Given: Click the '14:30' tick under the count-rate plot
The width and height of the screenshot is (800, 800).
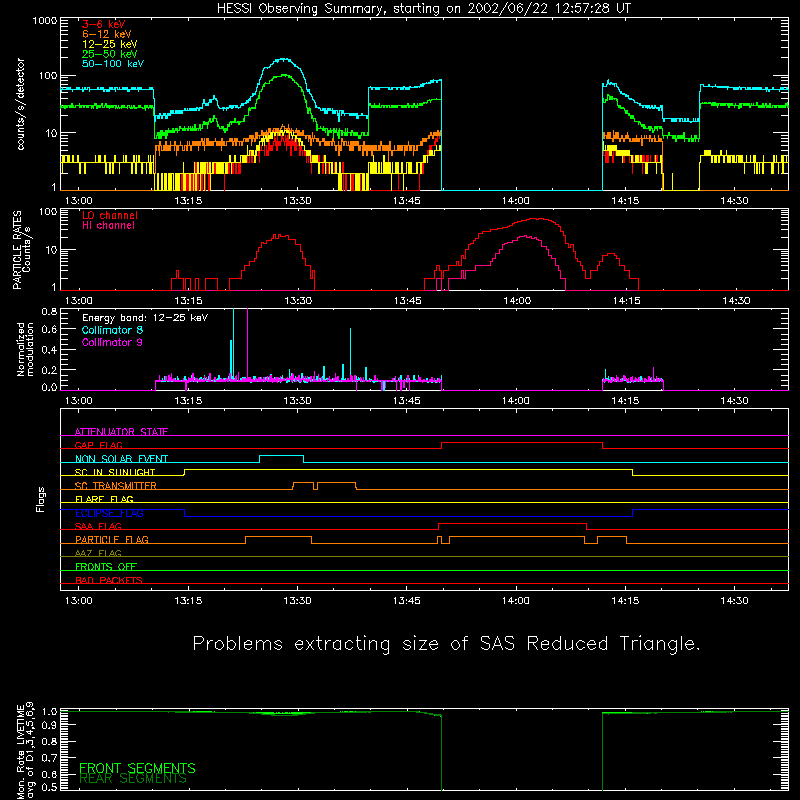Looking at the screenshot, I should click(x=734, y=201).
